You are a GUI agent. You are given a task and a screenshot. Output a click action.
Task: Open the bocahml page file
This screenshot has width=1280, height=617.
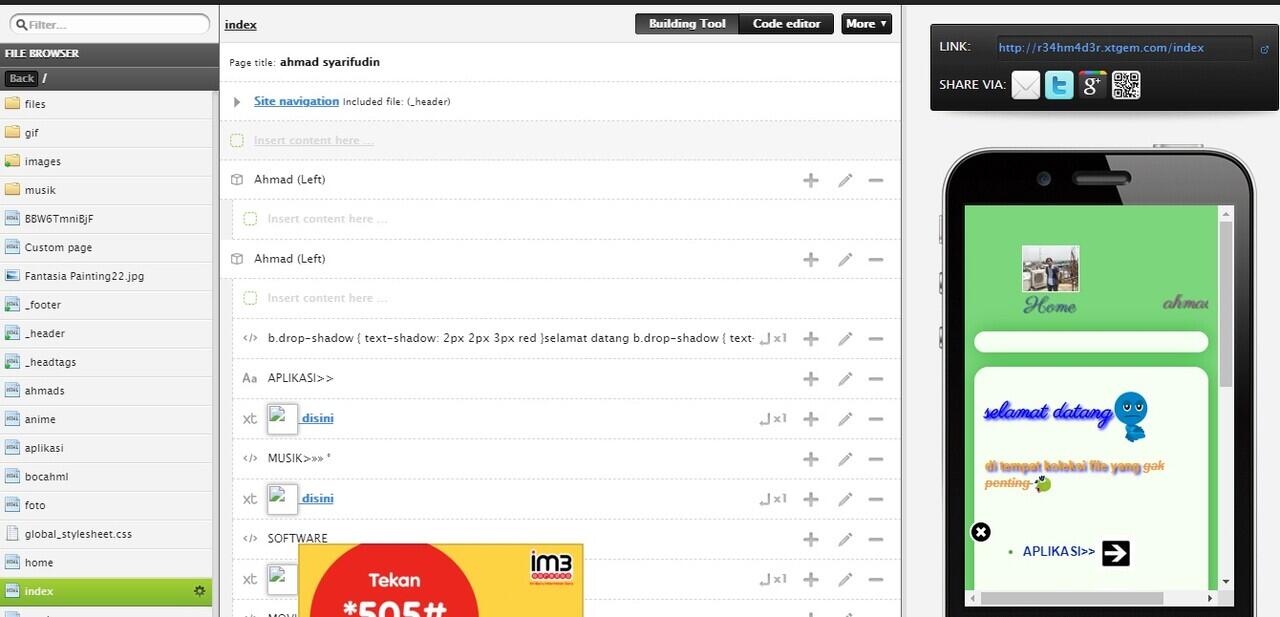click(106, 477)
